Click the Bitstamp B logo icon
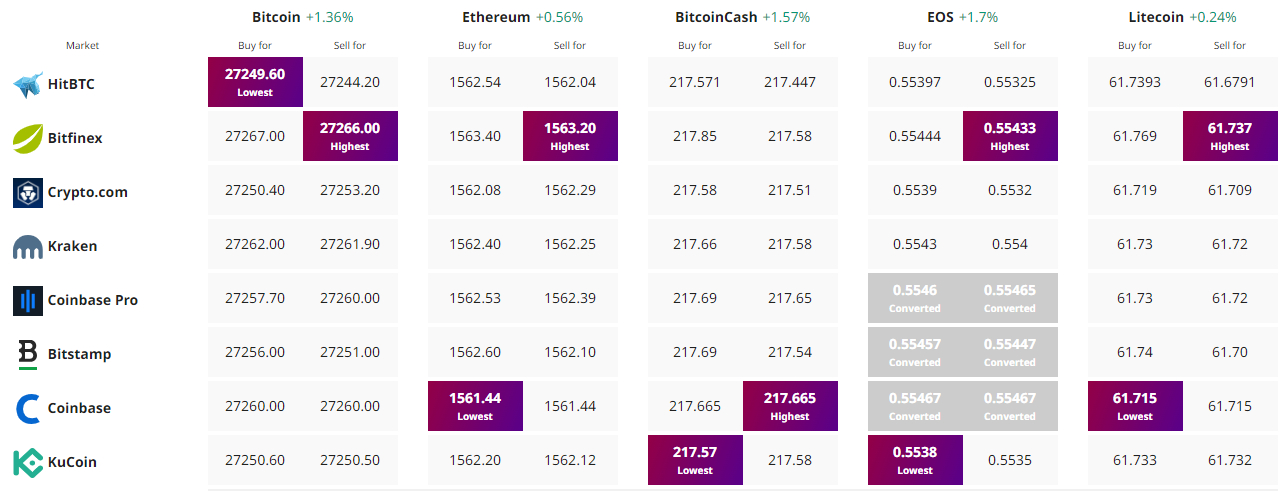Screen dimensions: 1288x491 pyautogui.click(x=27, y=354)
